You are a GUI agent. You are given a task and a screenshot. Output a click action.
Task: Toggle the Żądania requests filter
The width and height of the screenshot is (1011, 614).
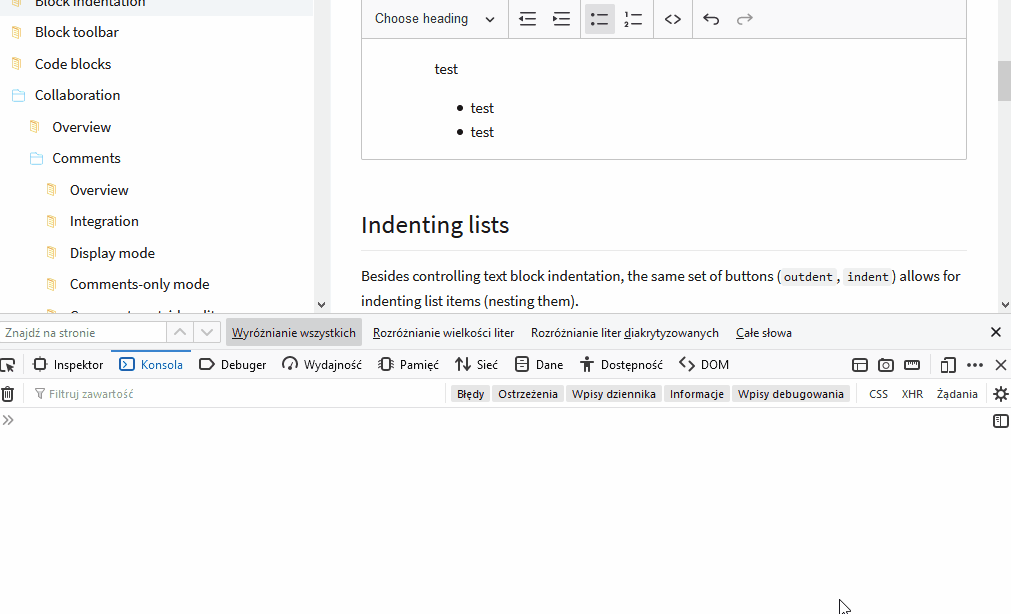[x=957, y=394]
